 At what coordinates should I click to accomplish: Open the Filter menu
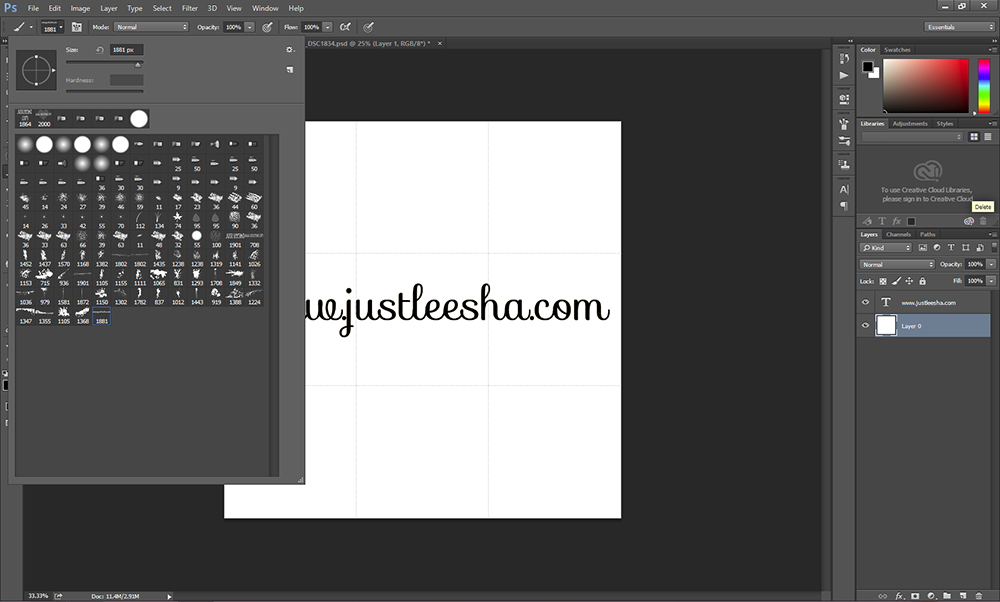coord(189,8)
